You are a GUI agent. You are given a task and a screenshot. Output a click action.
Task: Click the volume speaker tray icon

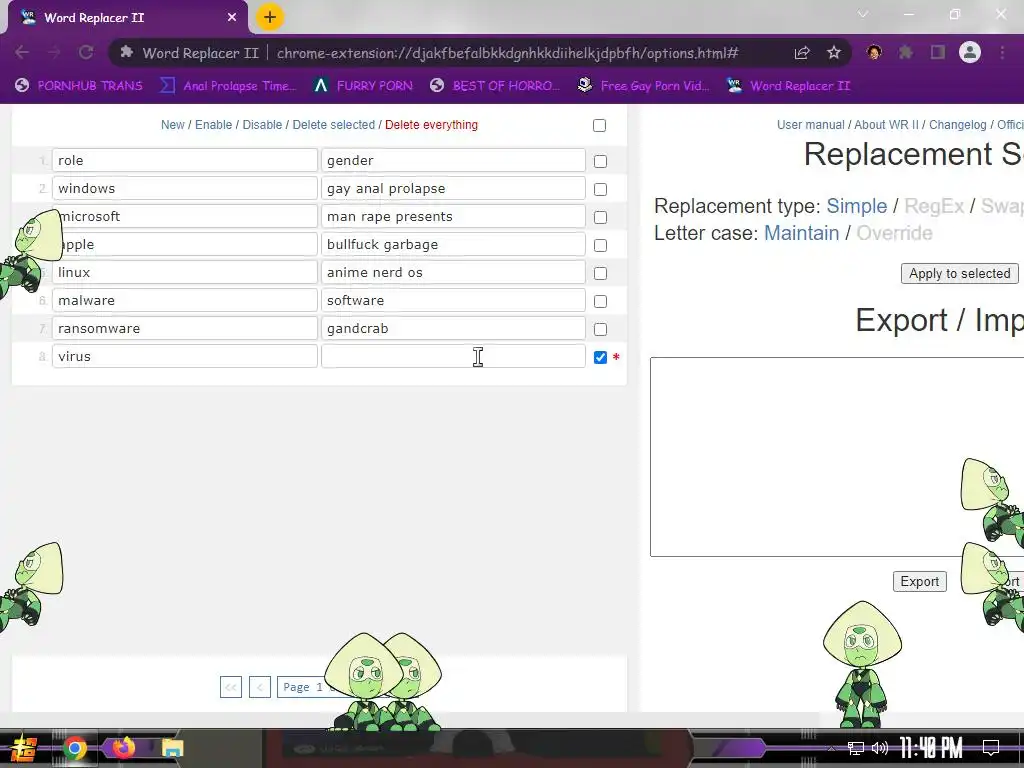[880, 748]
